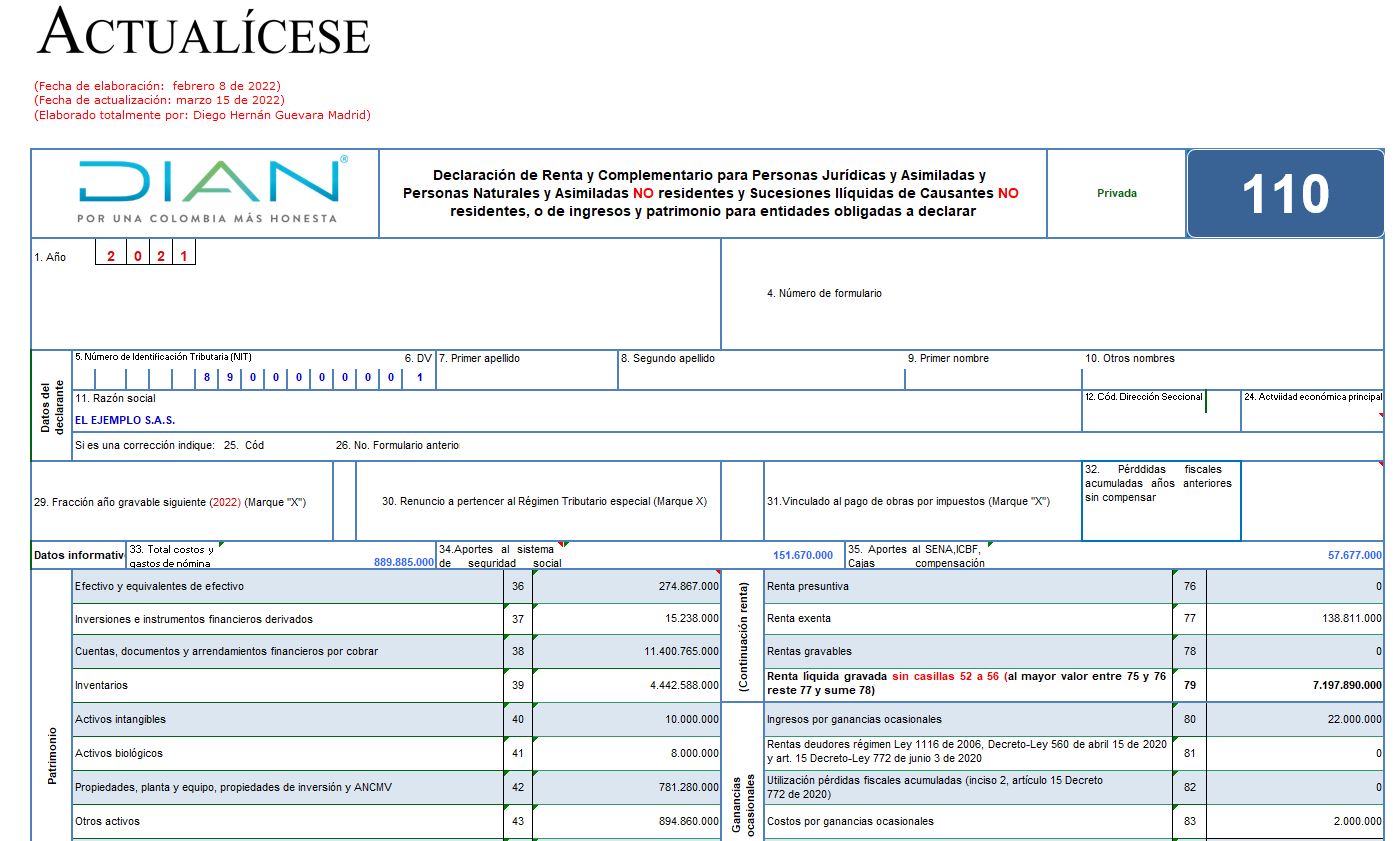Select the accounts receivable value 11.400.765.000
Image resolution: width=1393 pixels, height=841 pixels.
(x=626, y=651)
